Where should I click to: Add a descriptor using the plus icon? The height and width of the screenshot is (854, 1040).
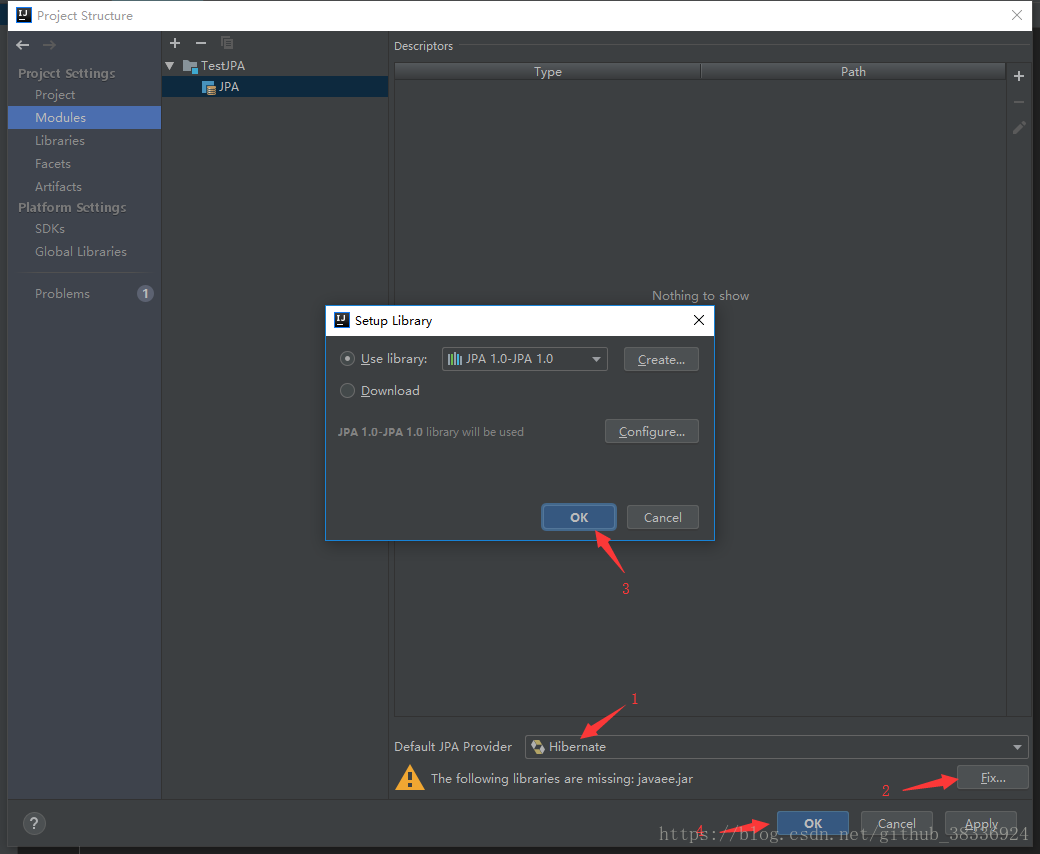click(x=1019, y=76)
